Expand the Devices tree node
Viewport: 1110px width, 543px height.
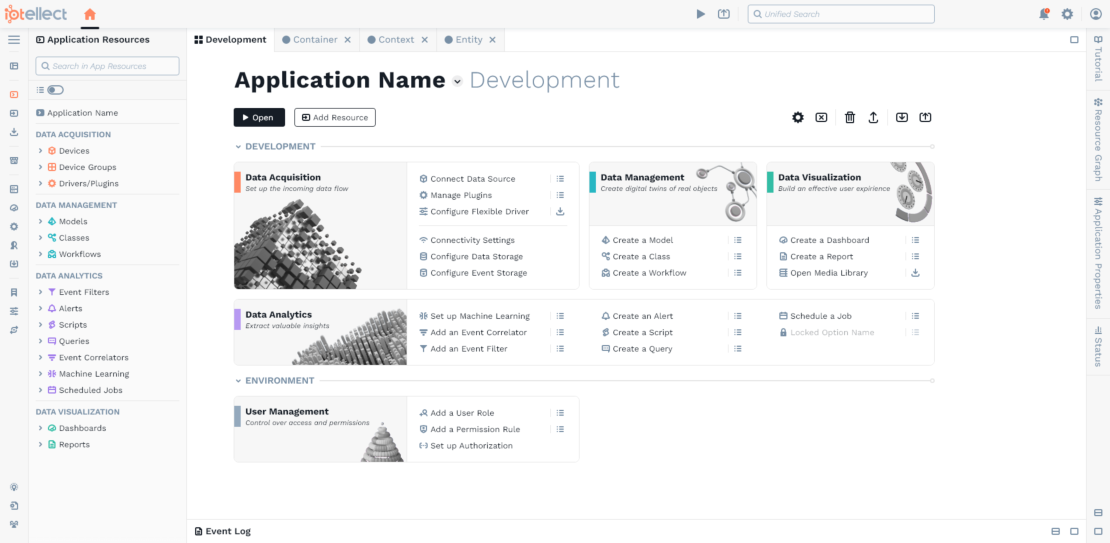(40, 151)
